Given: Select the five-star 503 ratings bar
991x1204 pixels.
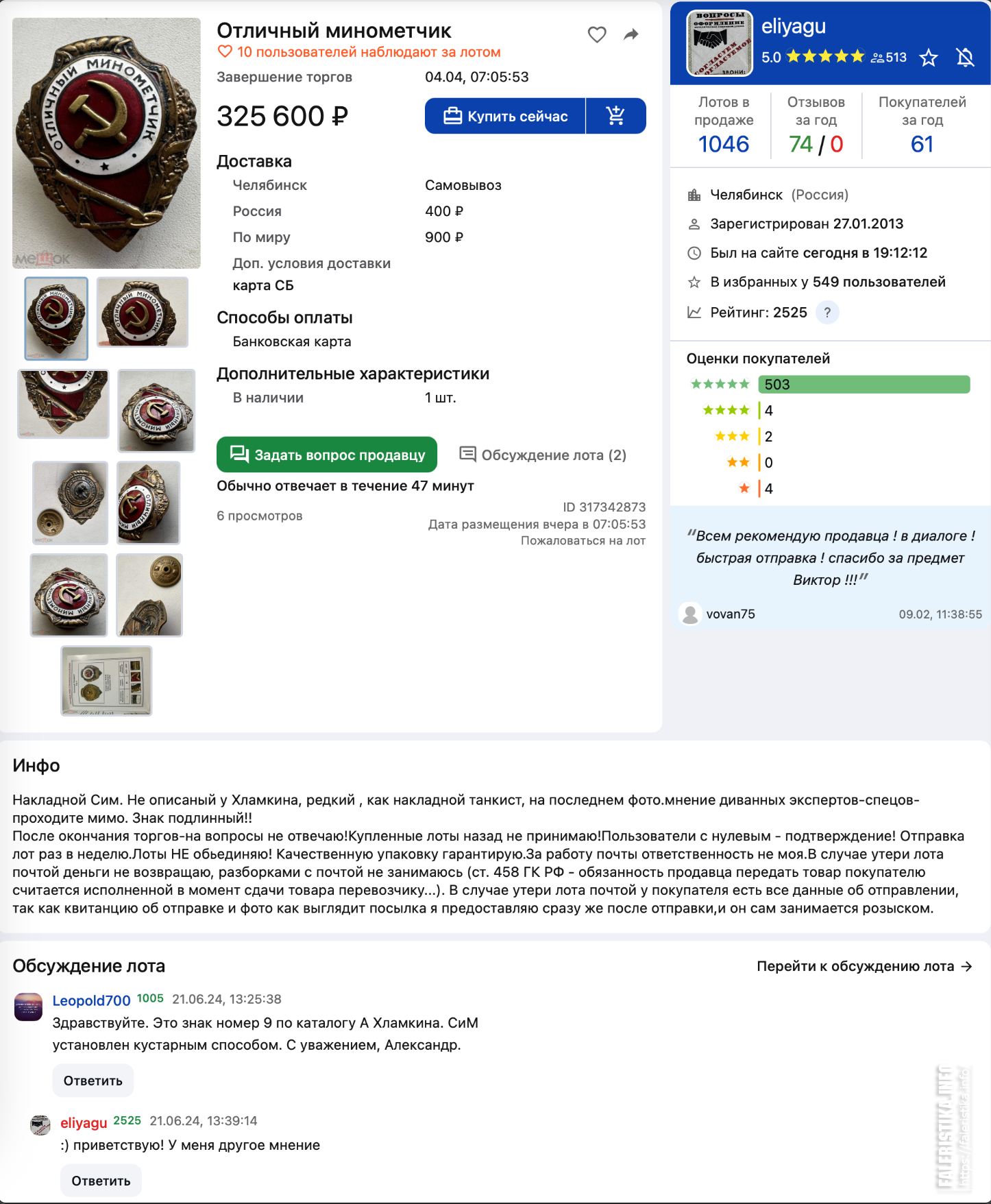Looking at the screenshot, I should click(x=864, y=385).
